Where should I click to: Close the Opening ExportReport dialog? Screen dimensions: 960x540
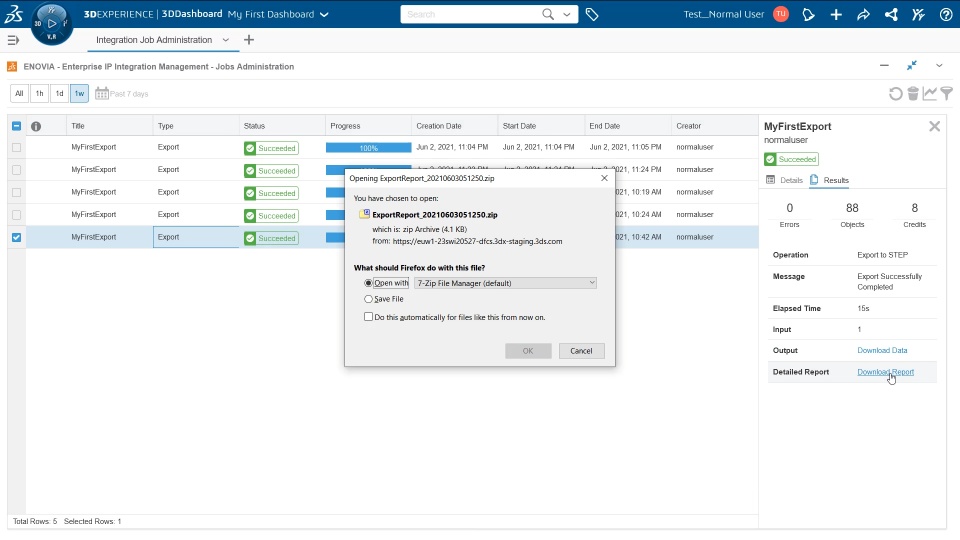coord(604,178)
